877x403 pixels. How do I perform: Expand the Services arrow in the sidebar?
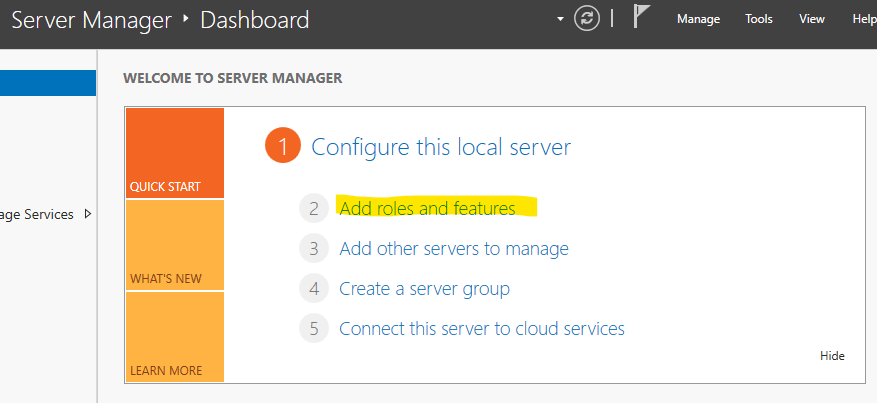coord(88,214)
